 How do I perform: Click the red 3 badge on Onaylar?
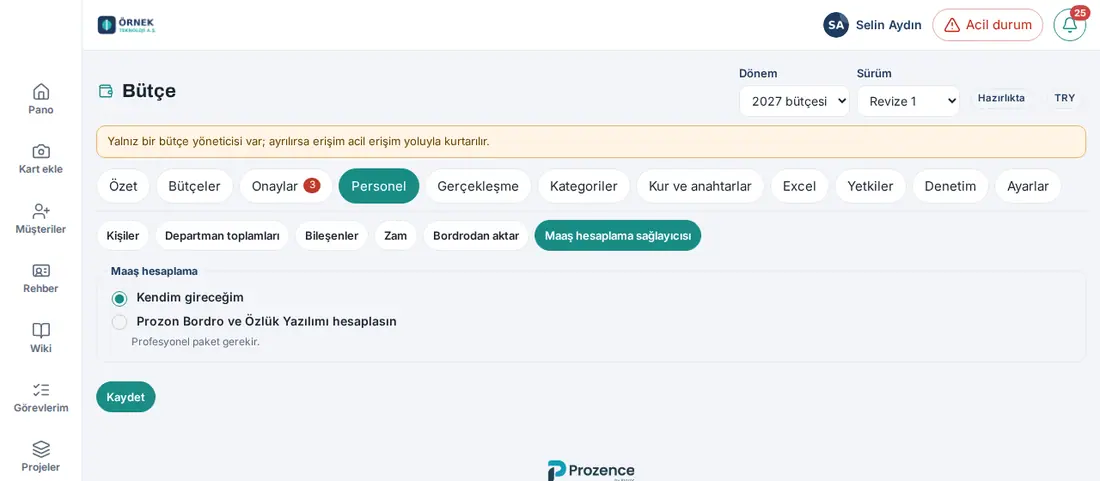click(x=311, y=186)
